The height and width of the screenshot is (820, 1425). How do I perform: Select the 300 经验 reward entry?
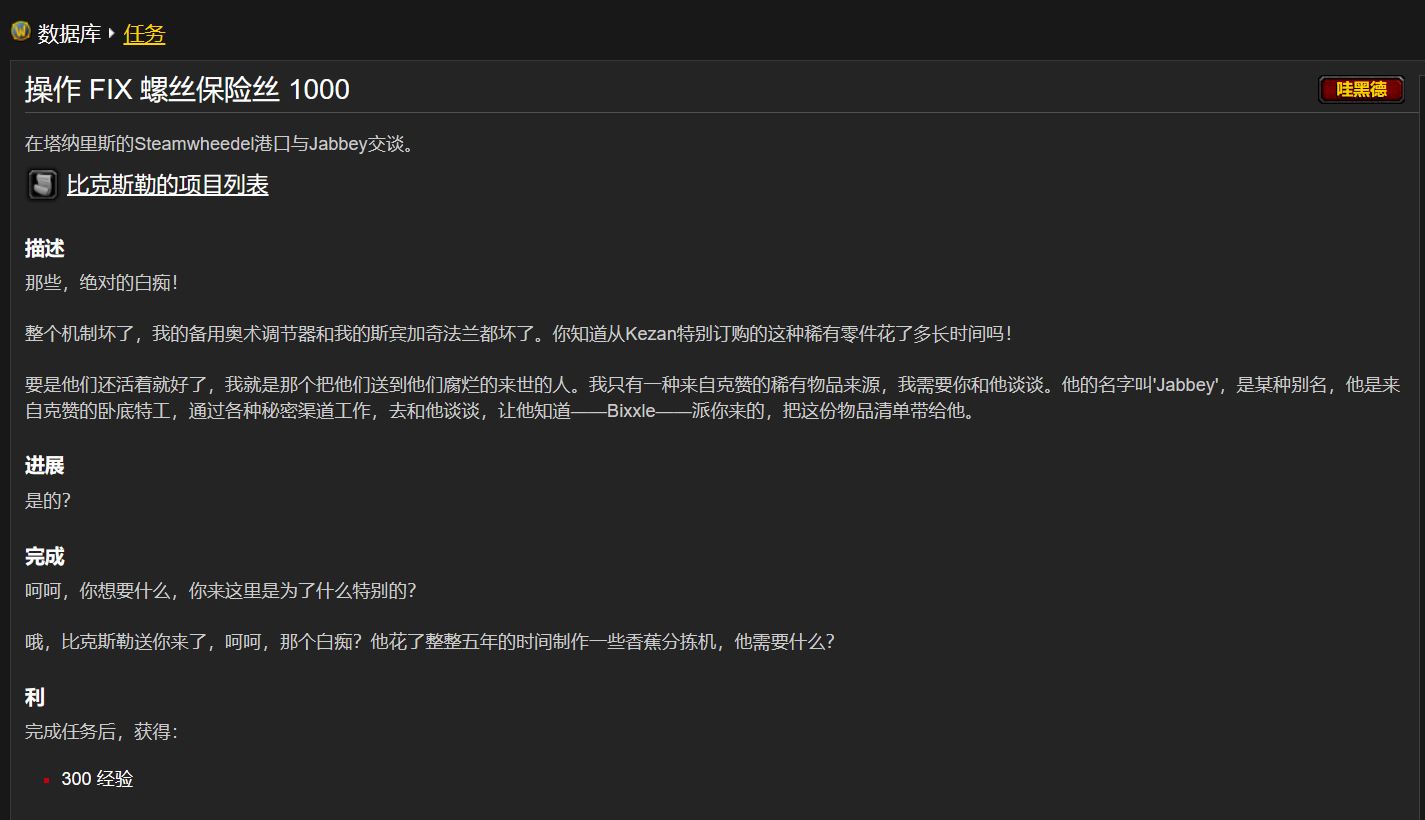[97, 779]
